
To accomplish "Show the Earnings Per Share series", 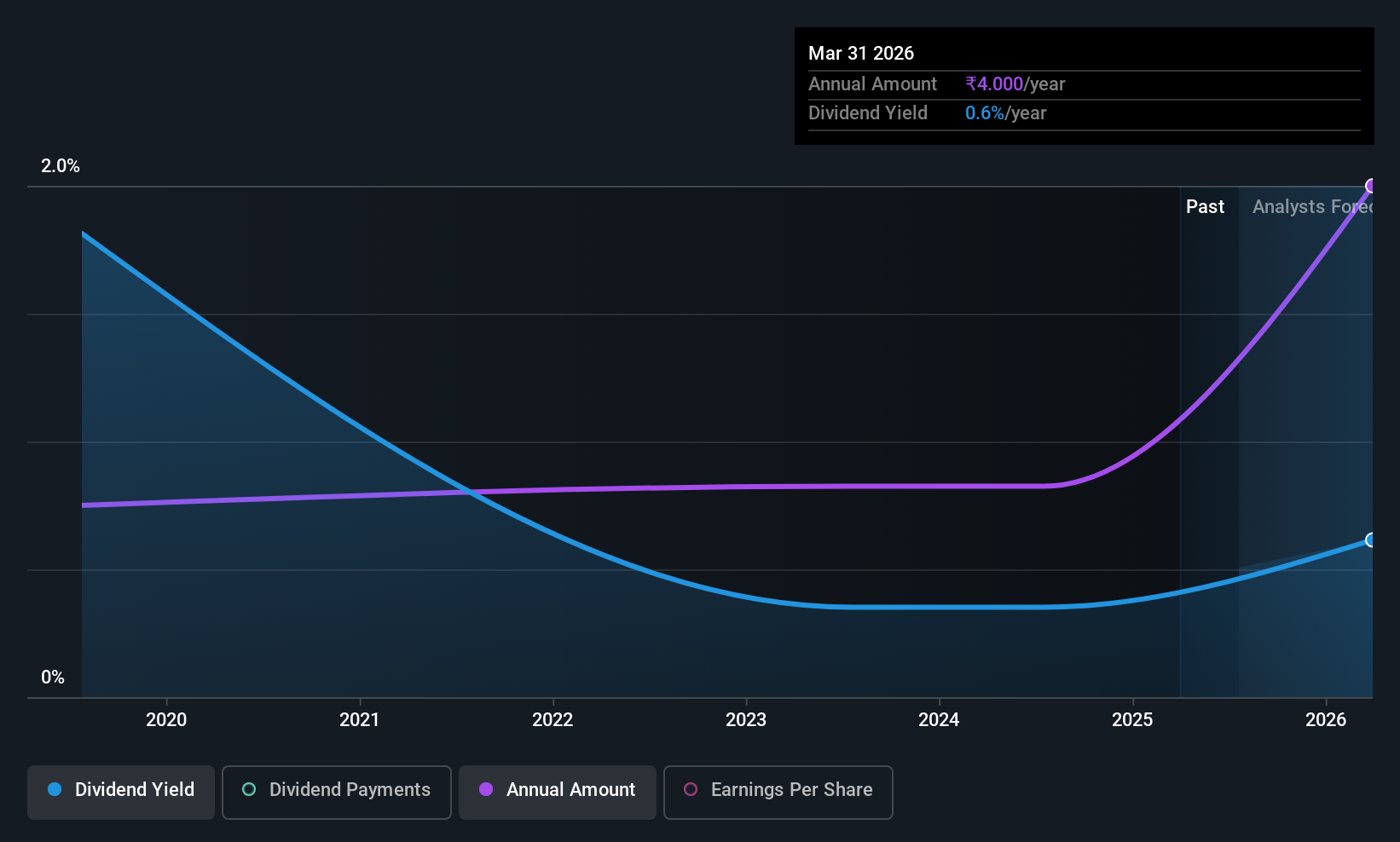I will pos(778,793).
